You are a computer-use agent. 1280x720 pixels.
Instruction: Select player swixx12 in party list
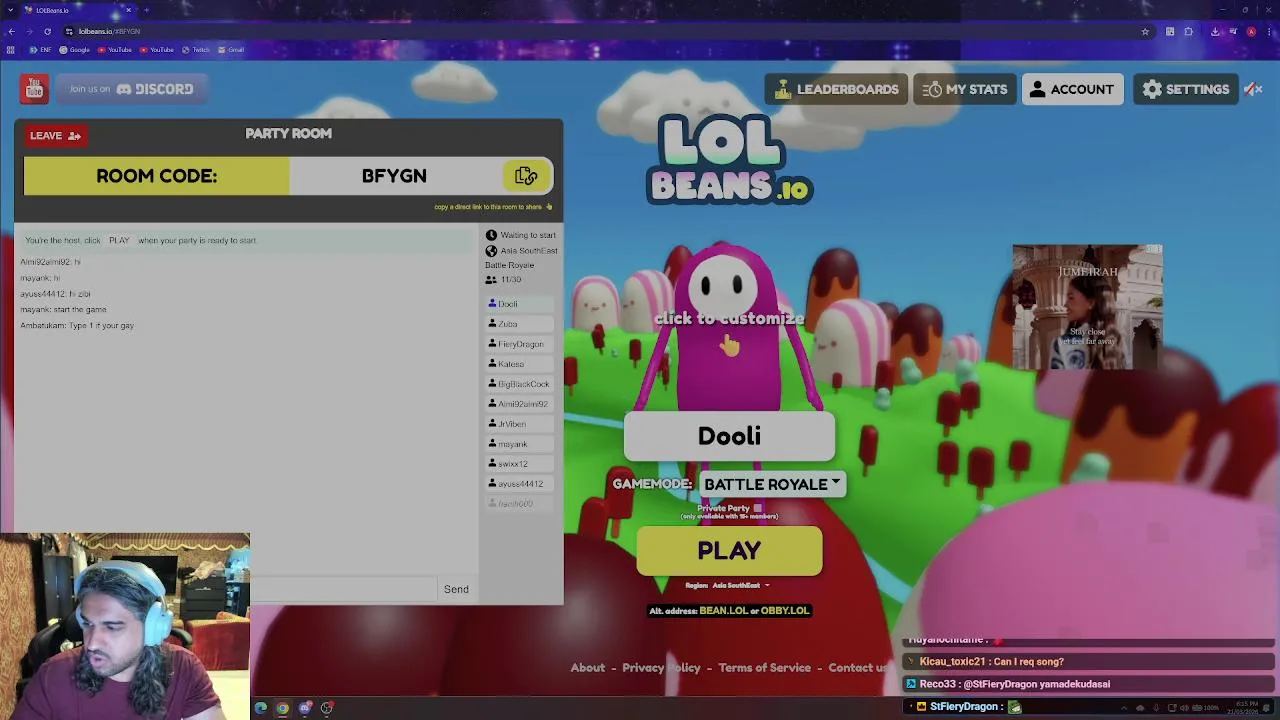[x=519, y=464]
